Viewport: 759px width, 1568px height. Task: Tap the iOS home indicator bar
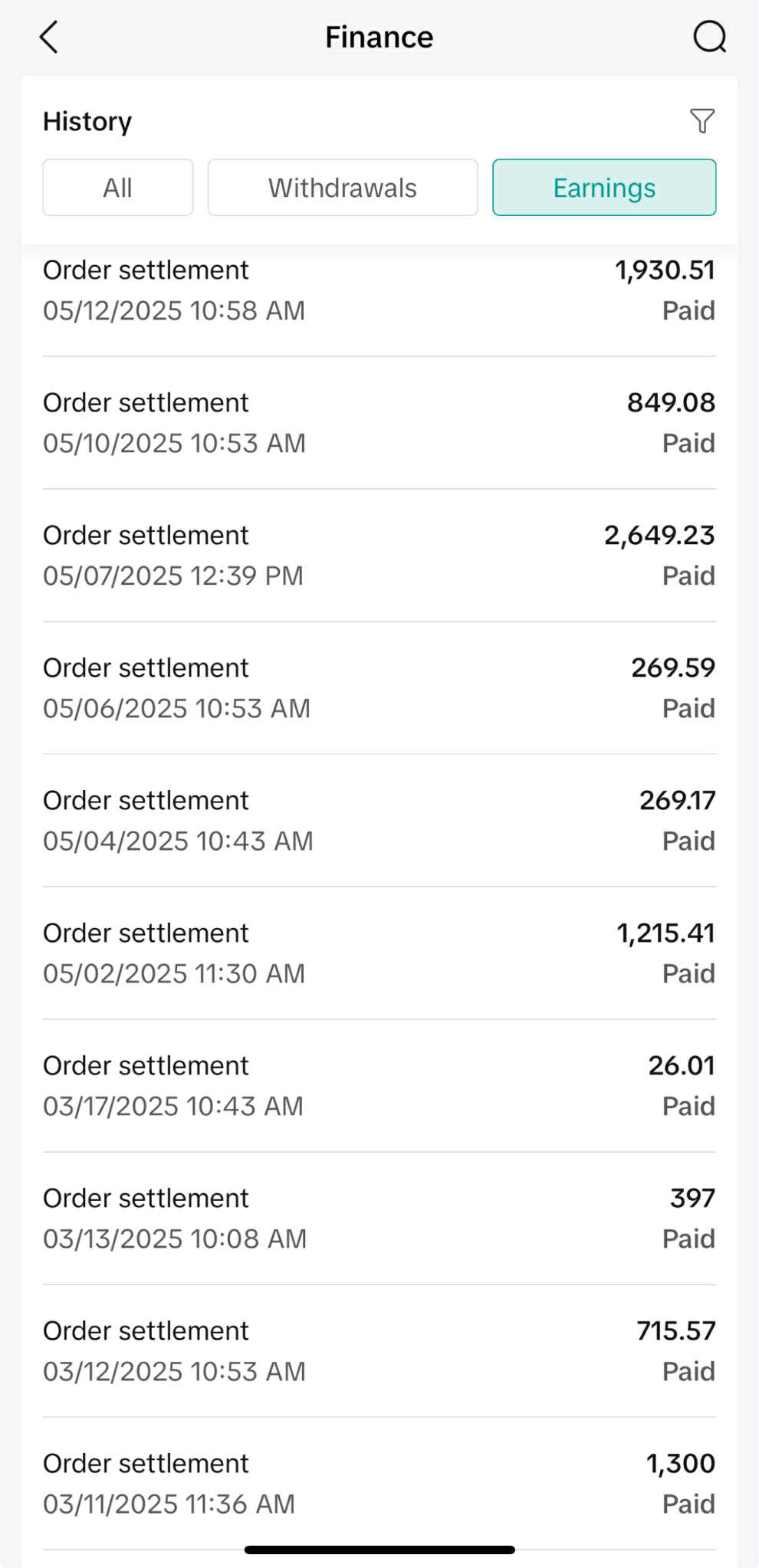379,1550
